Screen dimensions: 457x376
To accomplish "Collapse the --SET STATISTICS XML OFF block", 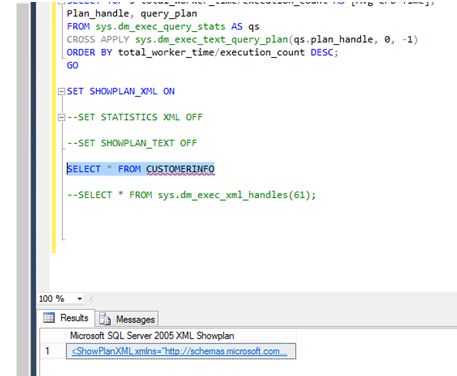I will (61, 117).
